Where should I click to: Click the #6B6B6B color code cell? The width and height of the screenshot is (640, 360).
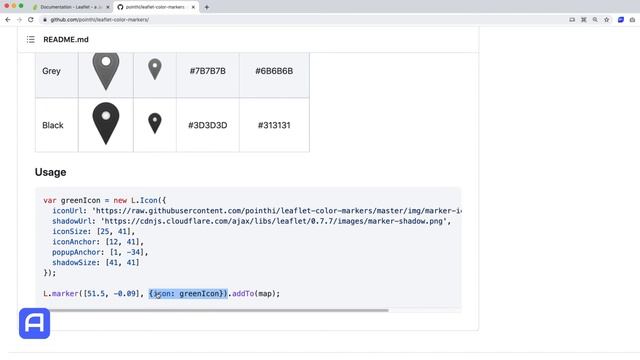pyautogui.click(x=274, y=71)
